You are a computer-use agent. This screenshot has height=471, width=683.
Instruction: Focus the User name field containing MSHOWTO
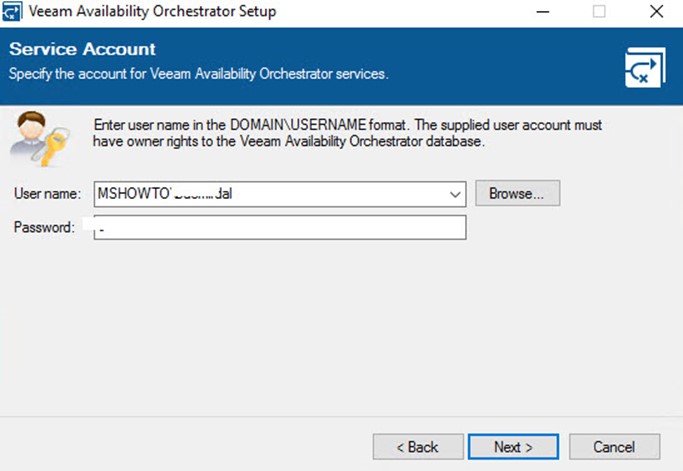[280, 194]
